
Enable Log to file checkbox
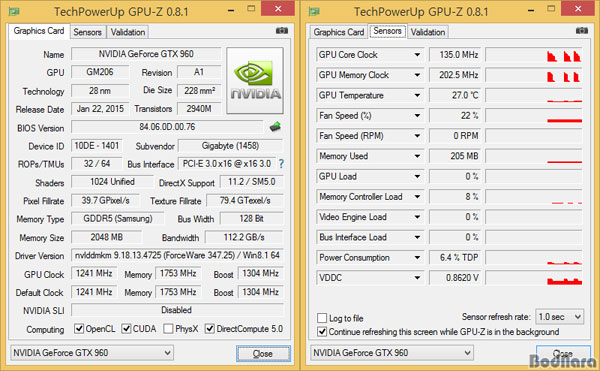coord(322,318)
